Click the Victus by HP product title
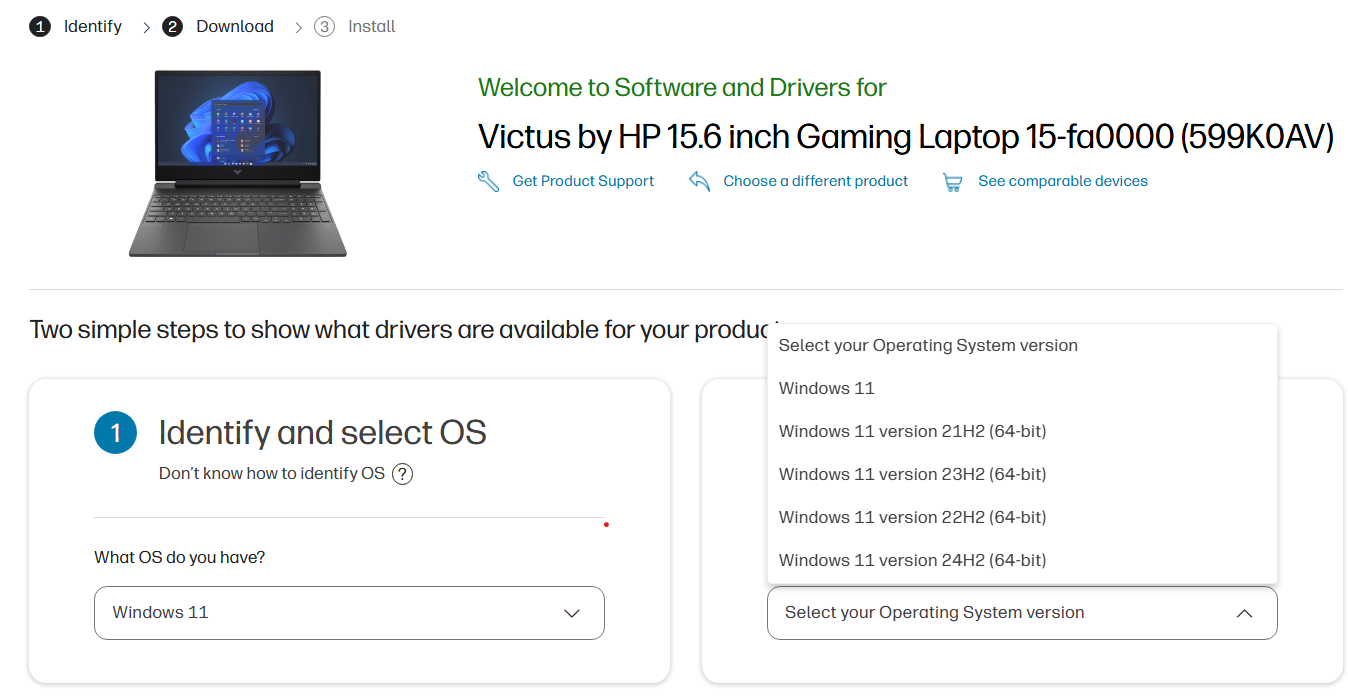This screenshot has height=697, width=1348. (906, 137)
